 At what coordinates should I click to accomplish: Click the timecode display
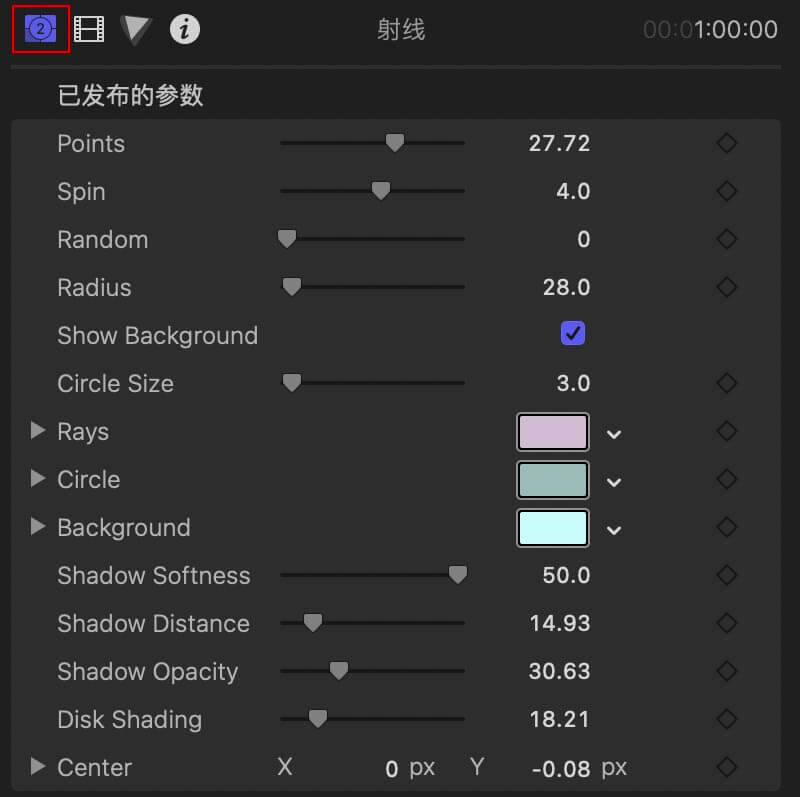pyautogui.click(x=710, y=30)
